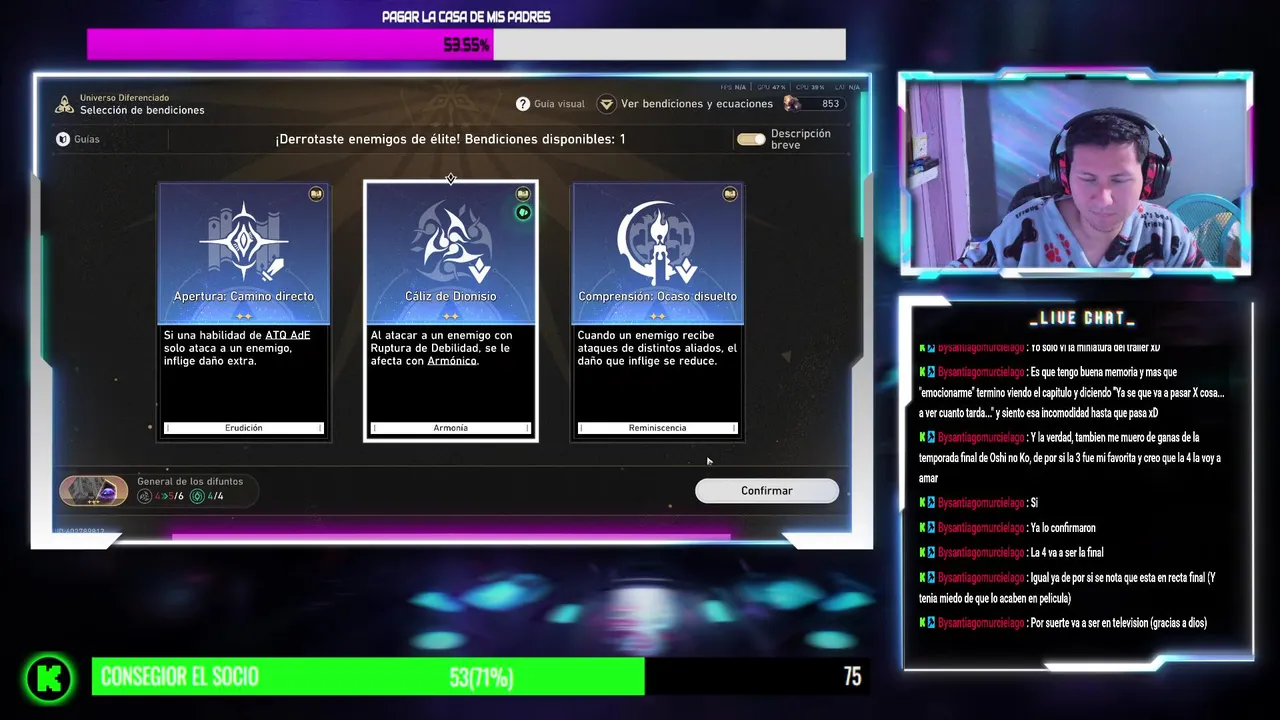Click General de los difuntos label
Image resolution: width=1280 pixels, height=720 pixels.
190,482
